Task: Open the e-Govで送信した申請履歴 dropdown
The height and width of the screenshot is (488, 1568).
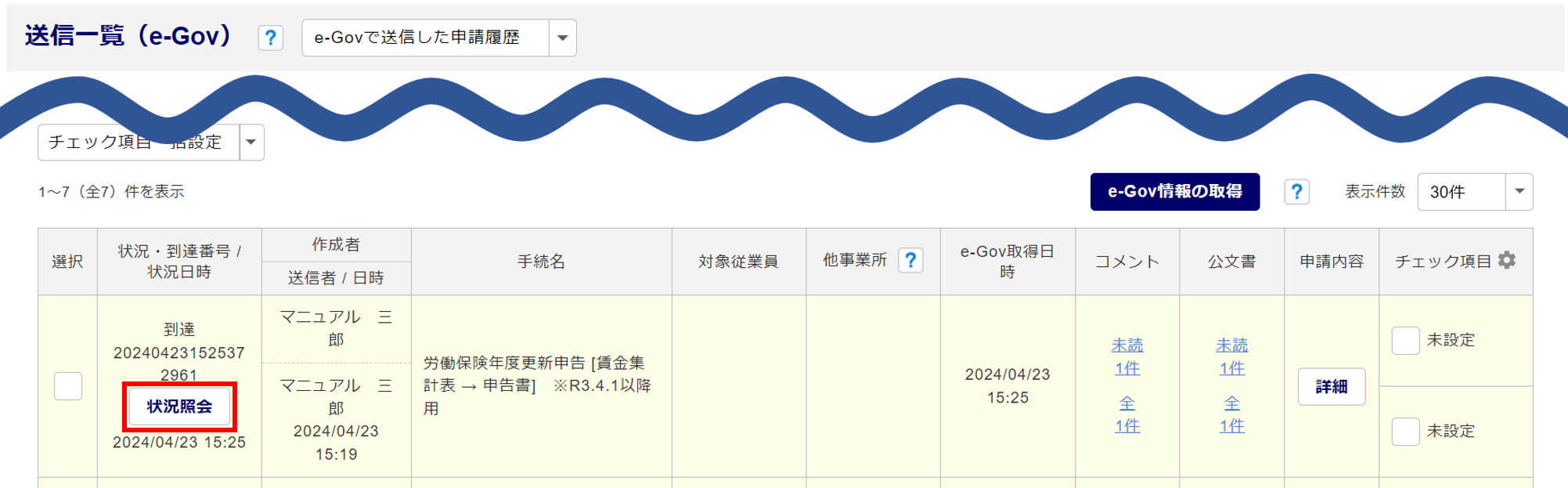Action: tap(562, 38)
